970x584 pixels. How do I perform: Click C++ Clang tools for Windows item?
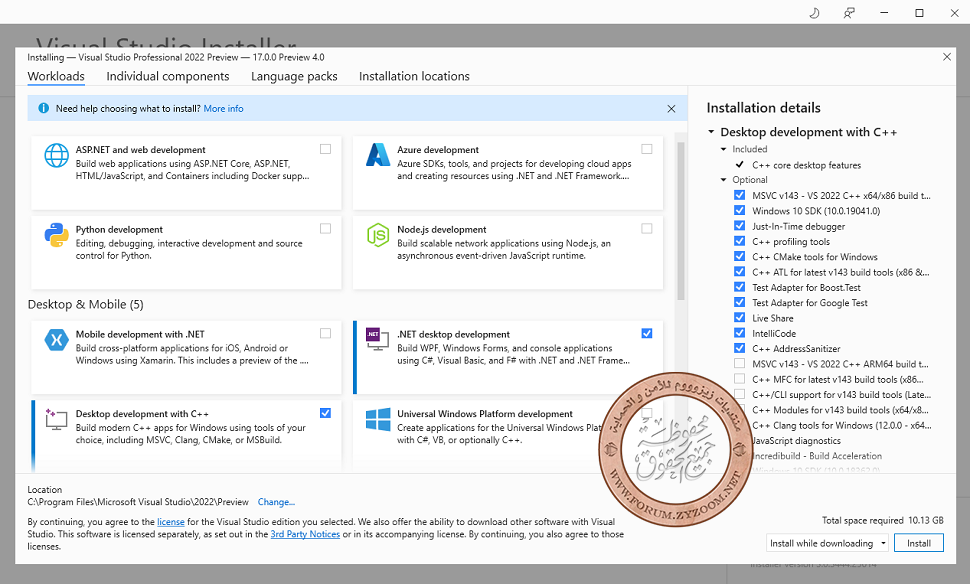point(841,425)
